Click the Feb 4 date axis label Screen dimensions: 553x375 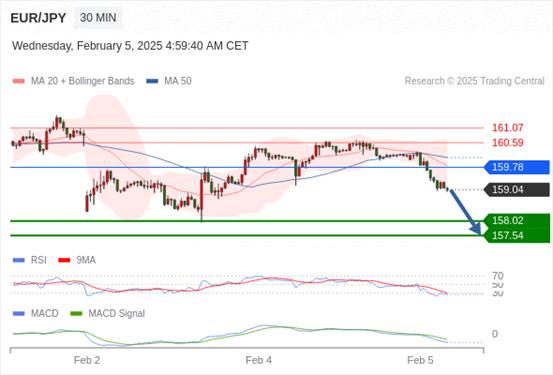tap(259, 360)
